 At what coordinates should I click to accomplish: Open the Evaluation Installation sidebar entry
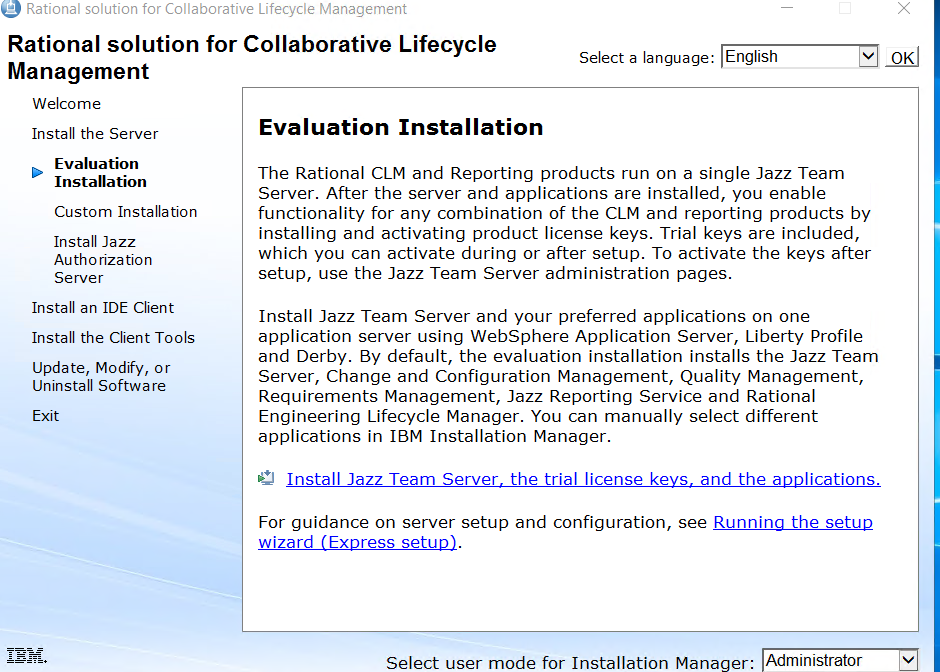(x=100, y=173)
